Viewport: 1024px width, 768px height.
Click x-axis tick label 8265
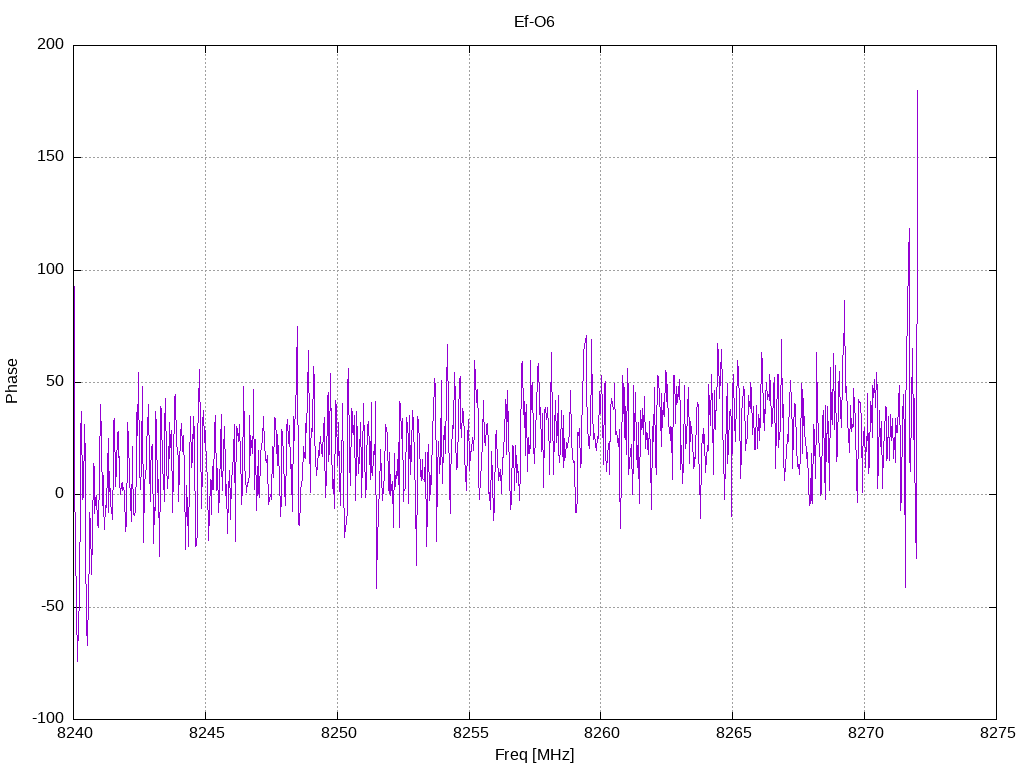coord(733,733)
